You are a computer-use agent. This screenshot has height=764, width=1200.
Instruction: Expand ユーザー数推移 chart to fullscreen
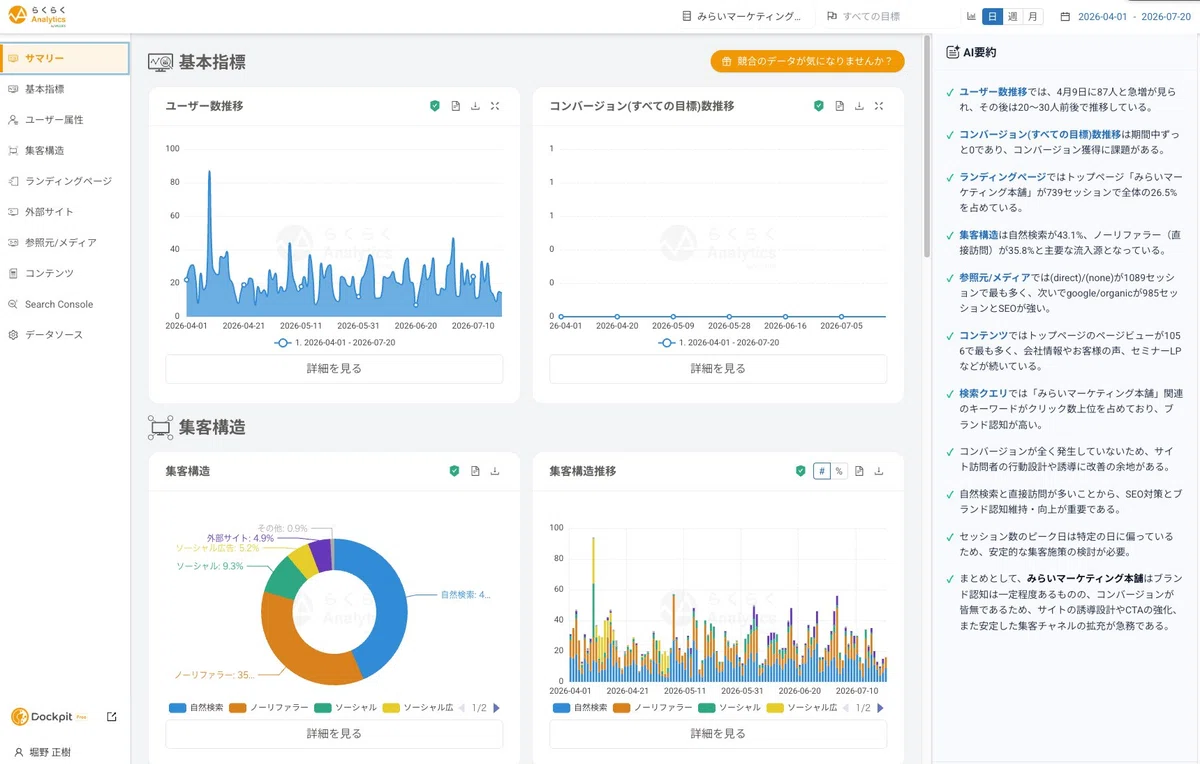click(495, 106)
